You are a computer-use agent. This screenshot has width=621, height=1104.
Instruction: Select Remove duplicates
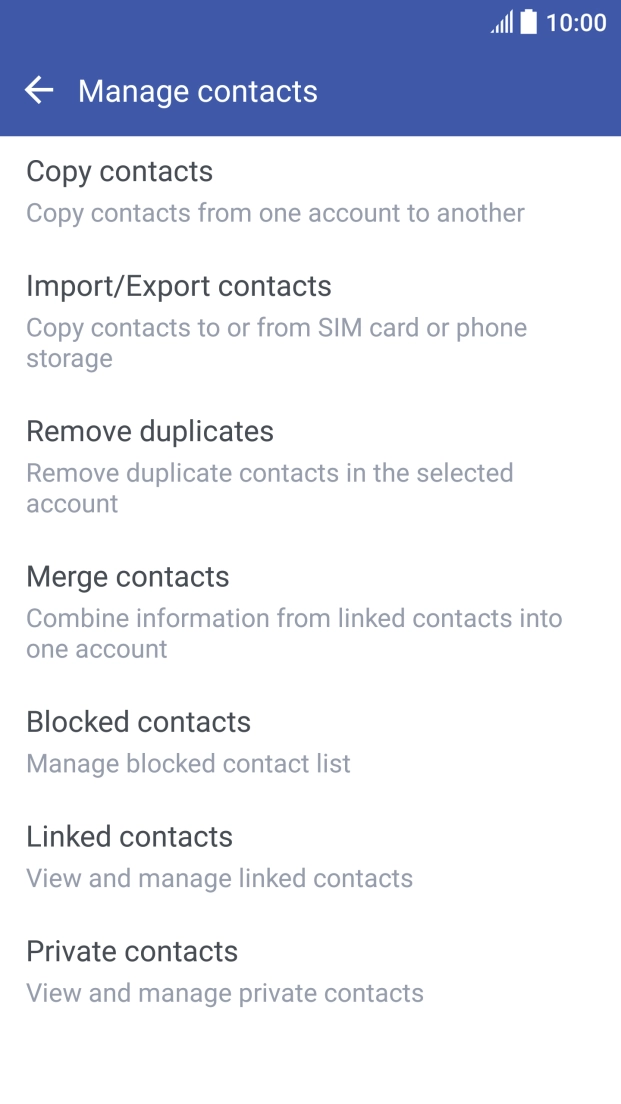click(x=150, y=431)
